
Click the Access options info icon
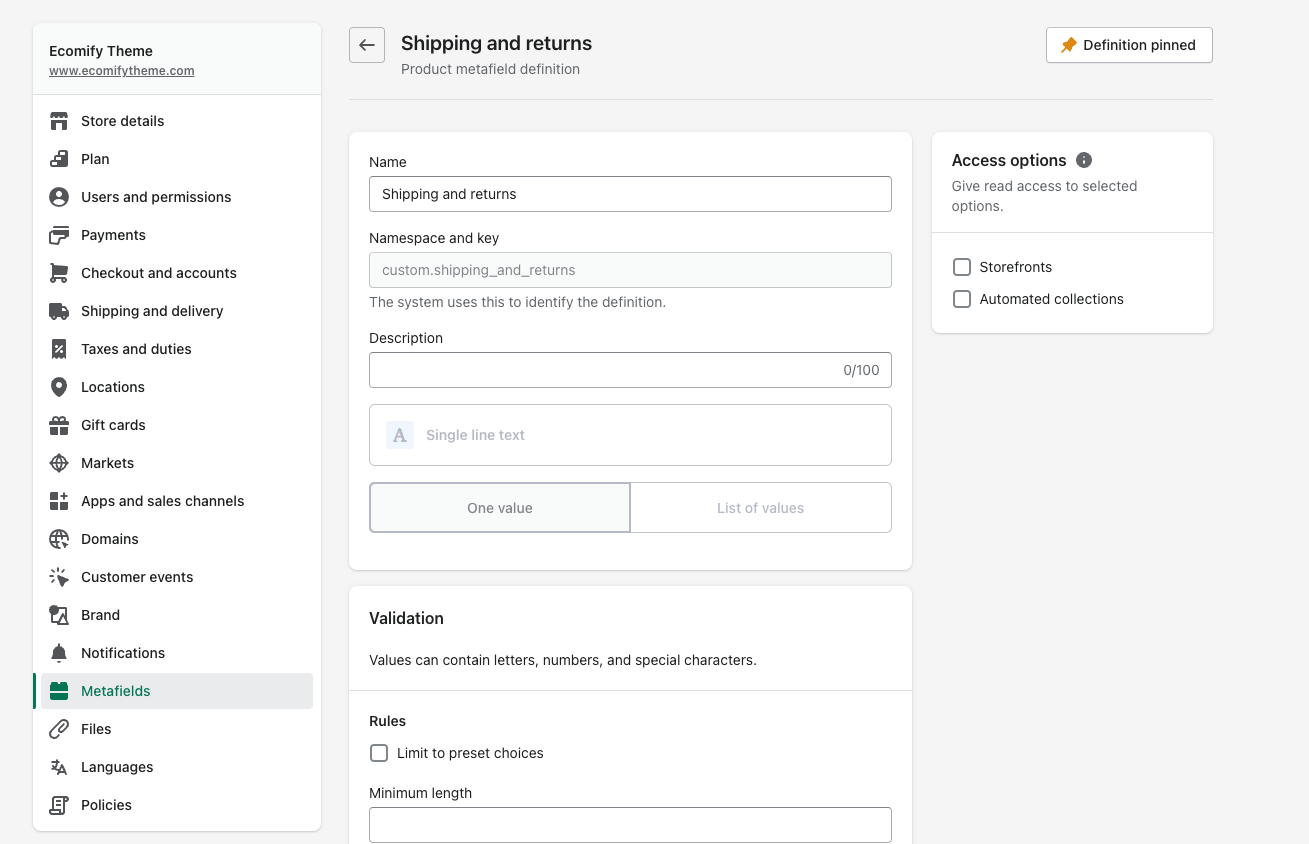1084,160
